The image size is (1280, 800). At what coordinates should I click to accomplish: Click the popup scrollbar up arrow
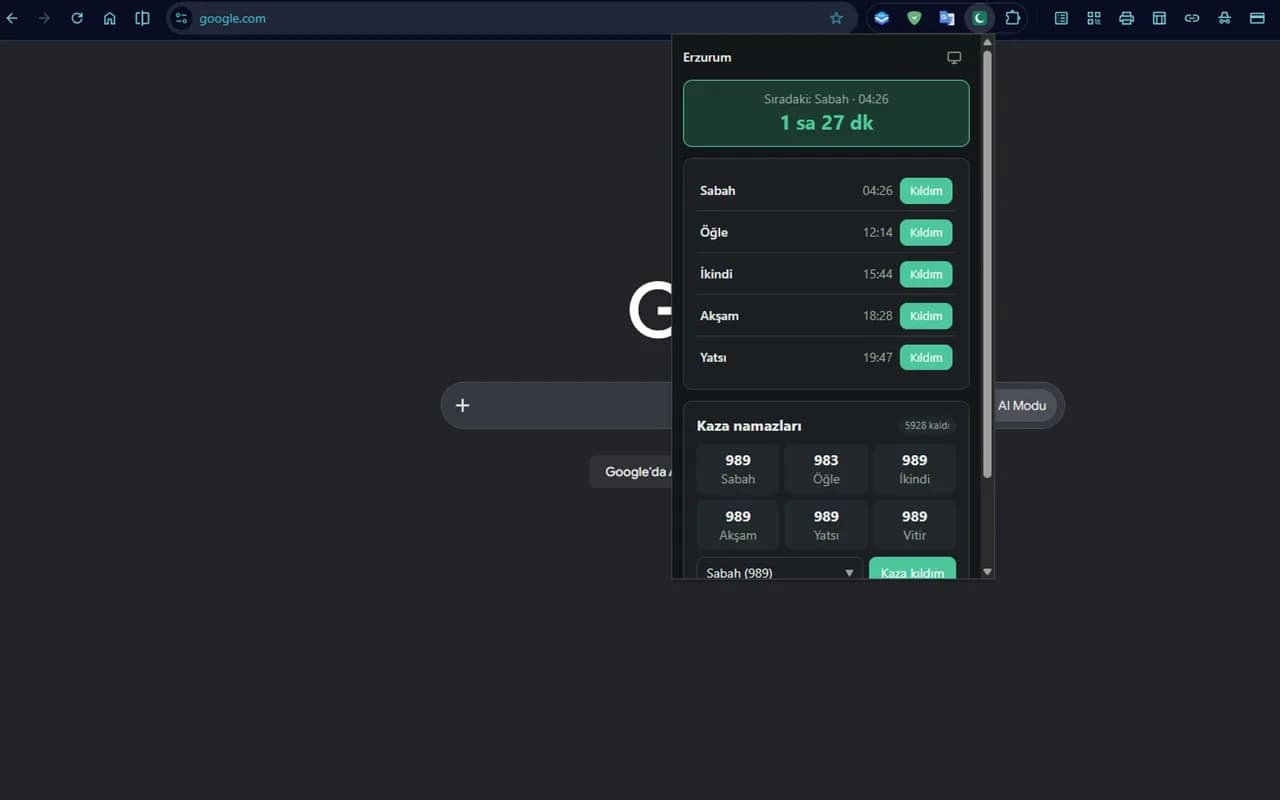click(987, 42)
